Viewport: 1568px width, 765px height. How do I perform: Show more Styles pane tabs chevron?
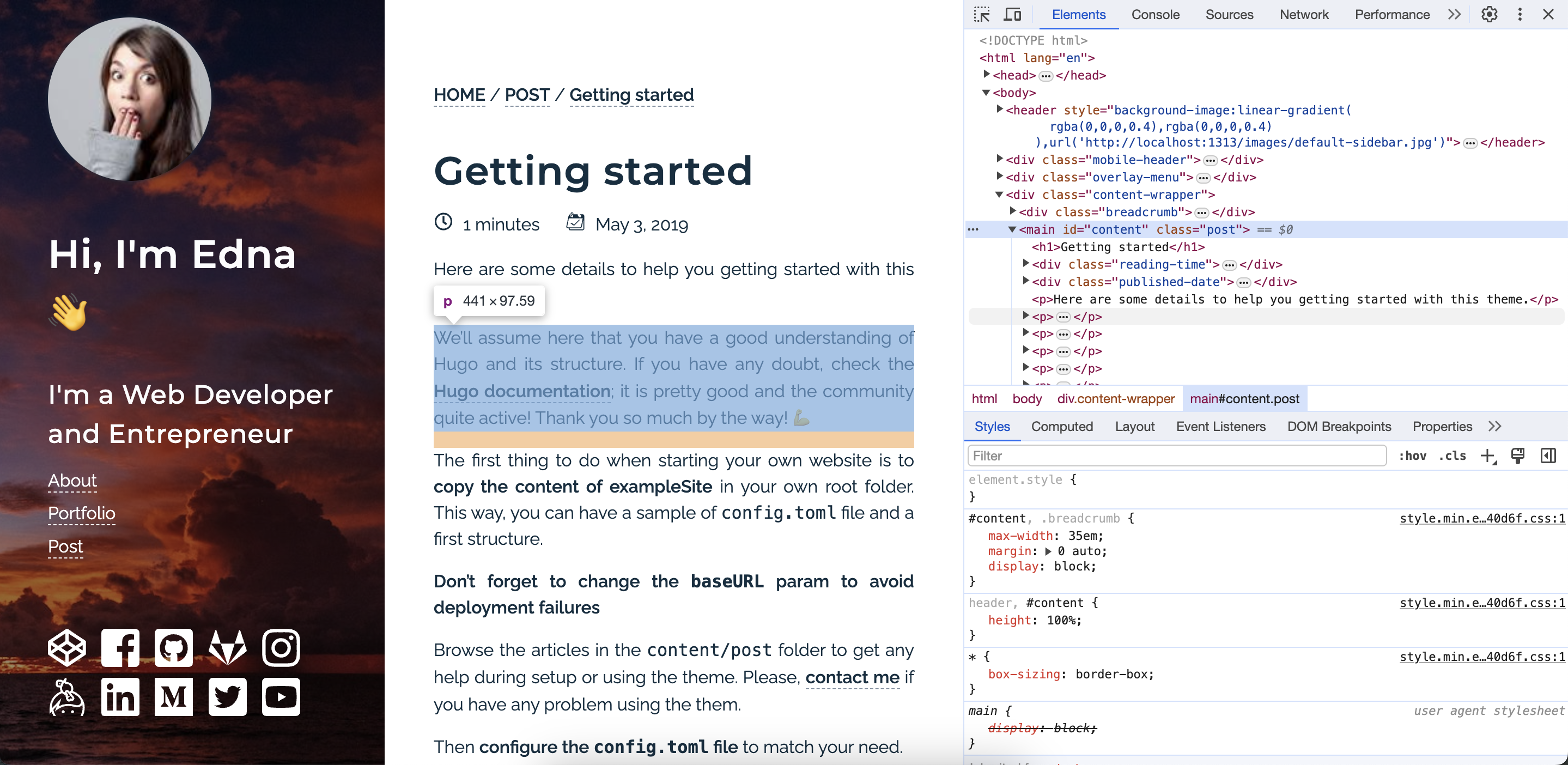(1495, 426)
